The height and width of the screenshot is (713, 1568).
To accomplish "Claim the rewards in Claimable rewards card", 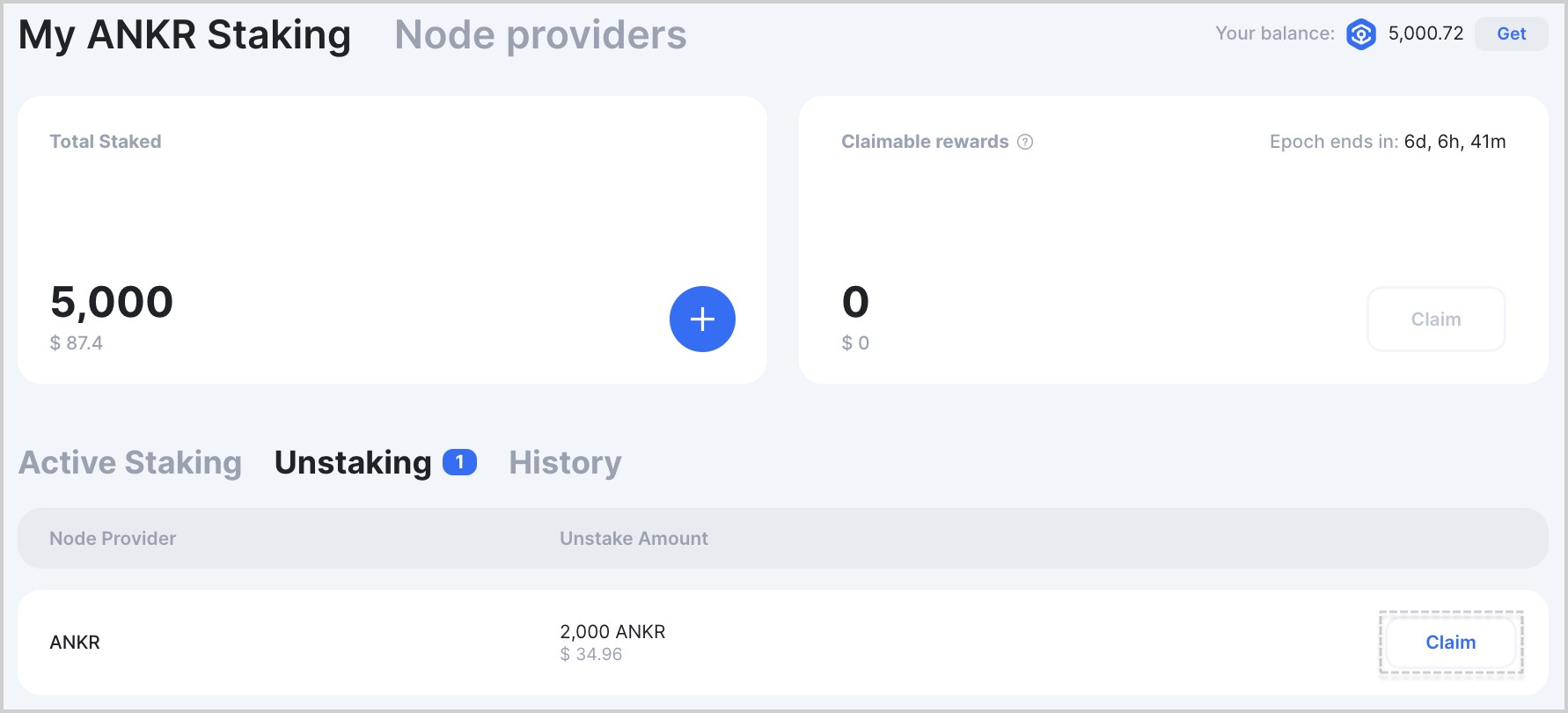I will pos(1436,319).
